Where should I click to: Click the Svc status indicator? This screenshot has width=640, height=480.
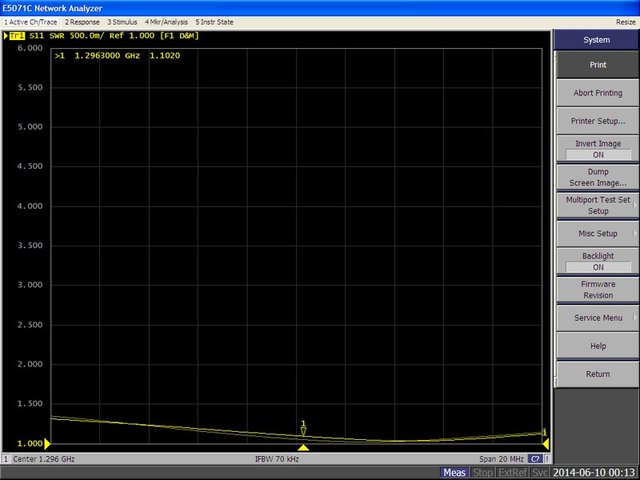pyautogui.click(x=540, y=472)
